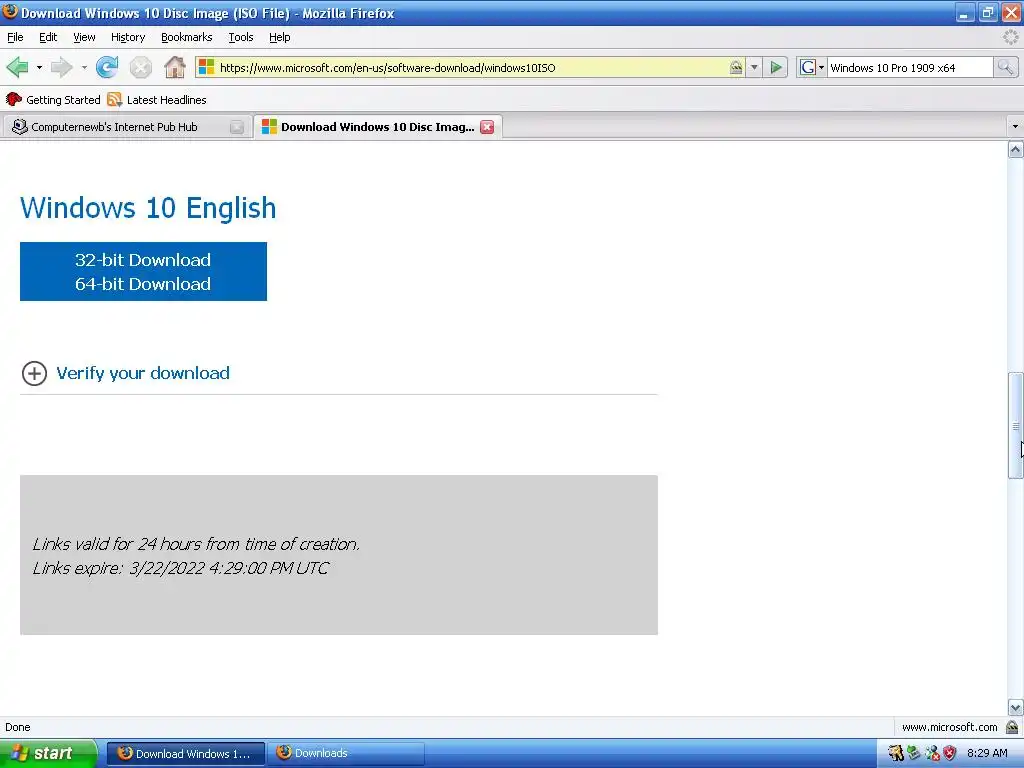Open the View menu
Viewport: 1024px width, 768px height.
tap(84, 37)
